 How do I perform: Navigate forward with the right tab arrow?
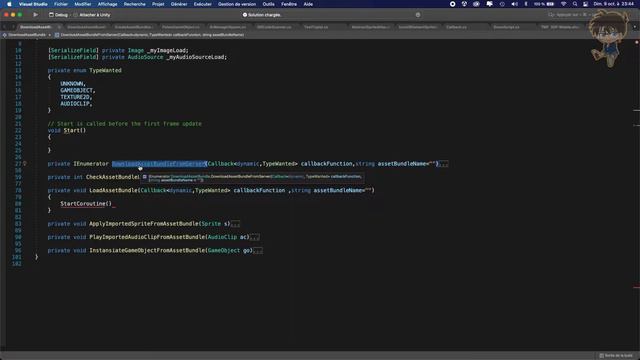point(13,27)
